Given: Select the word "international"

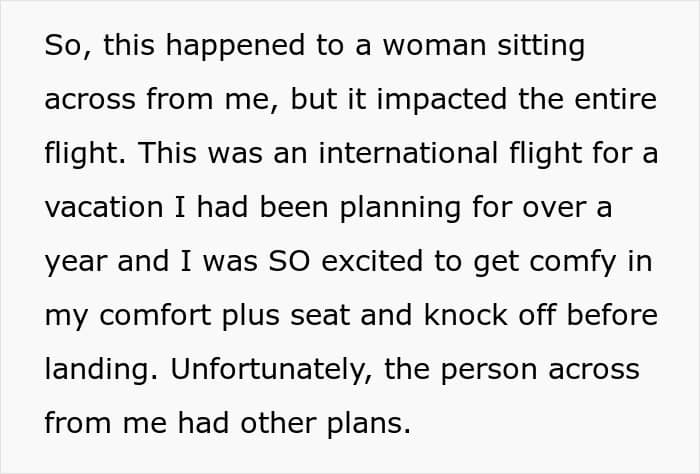Looking at the screenshot, I should [x=408, y=154].
